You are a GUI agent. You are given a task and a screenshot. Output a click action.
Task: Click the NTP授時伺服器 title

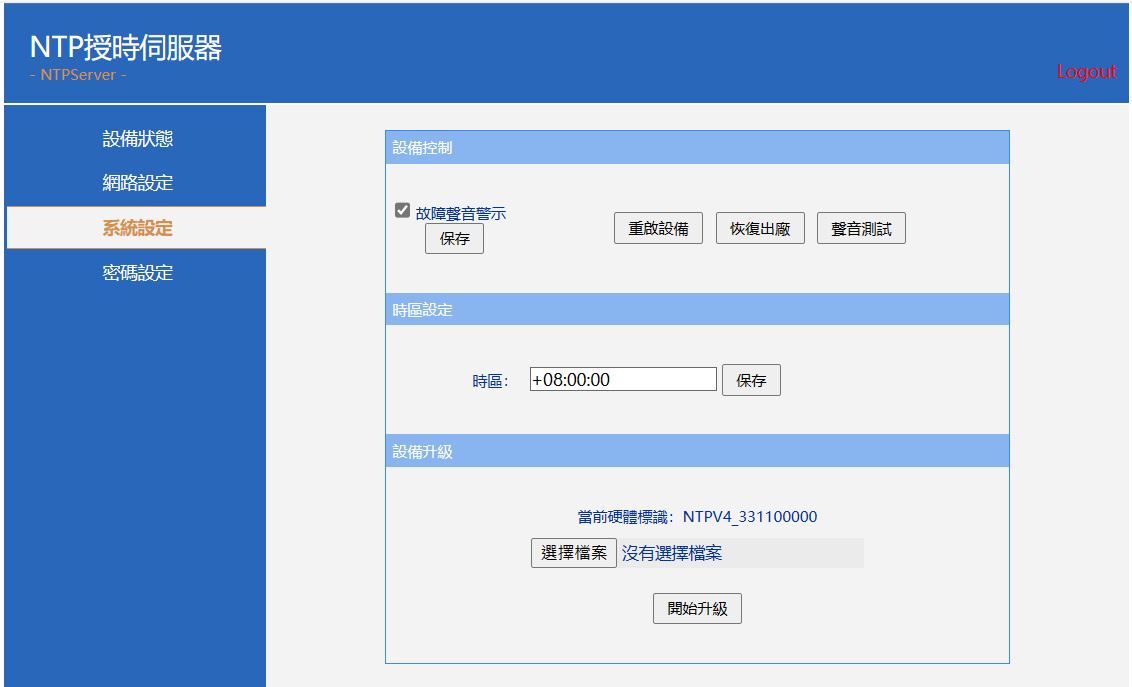(x=126, y=48)
